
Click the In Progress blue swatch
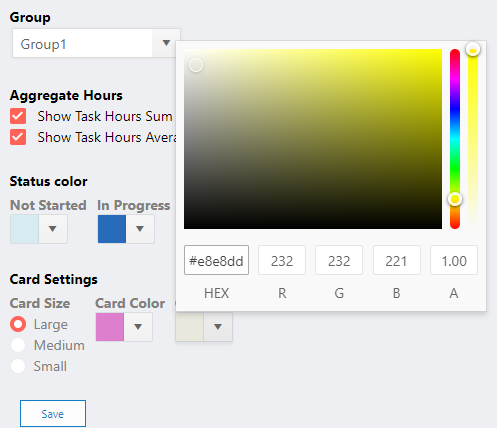pyautogui.click(x=112, y=229)
